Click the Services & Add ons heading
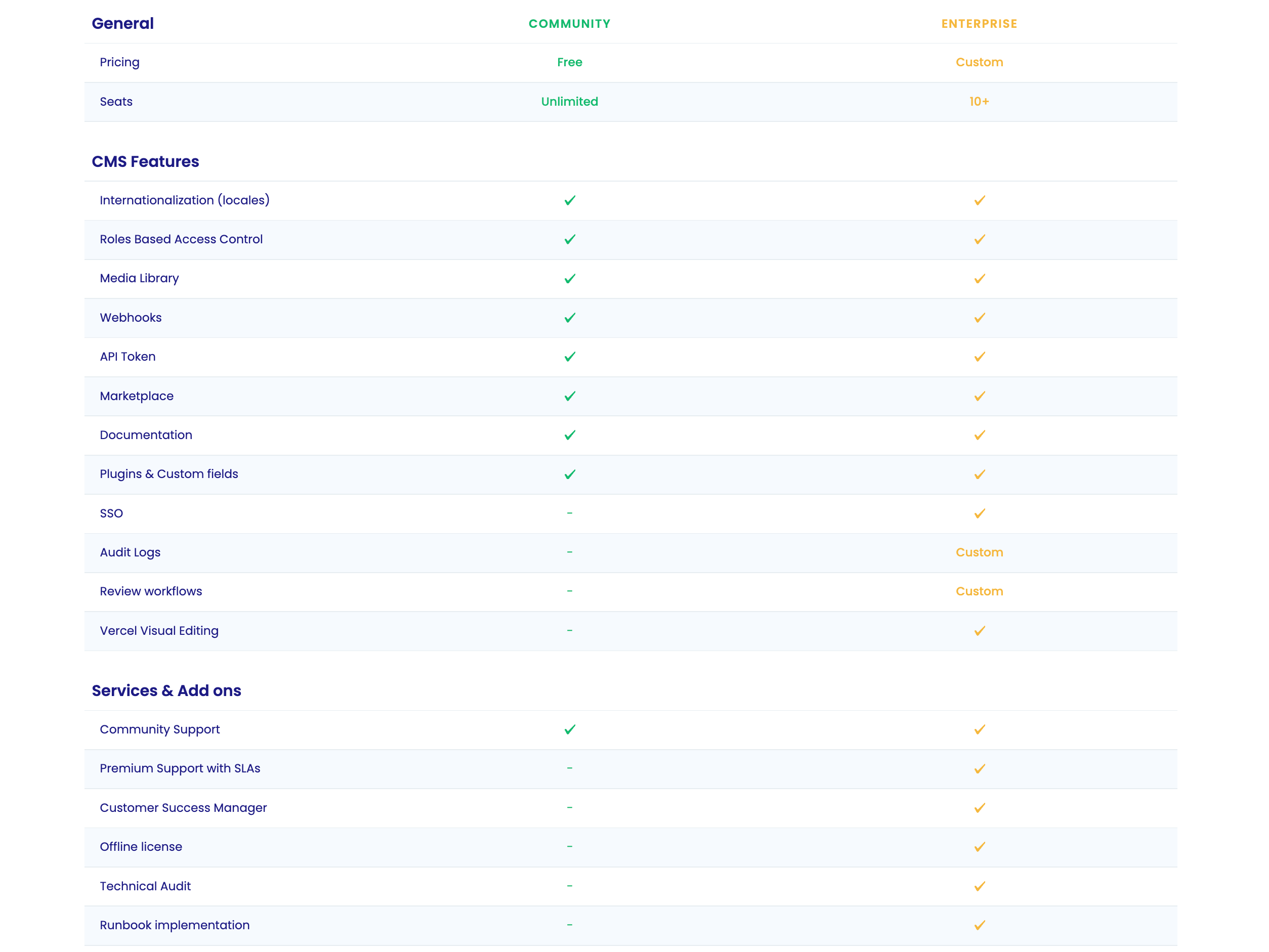Image resolution: width=1269 pixels, height=952 pixels. (166, 690)
